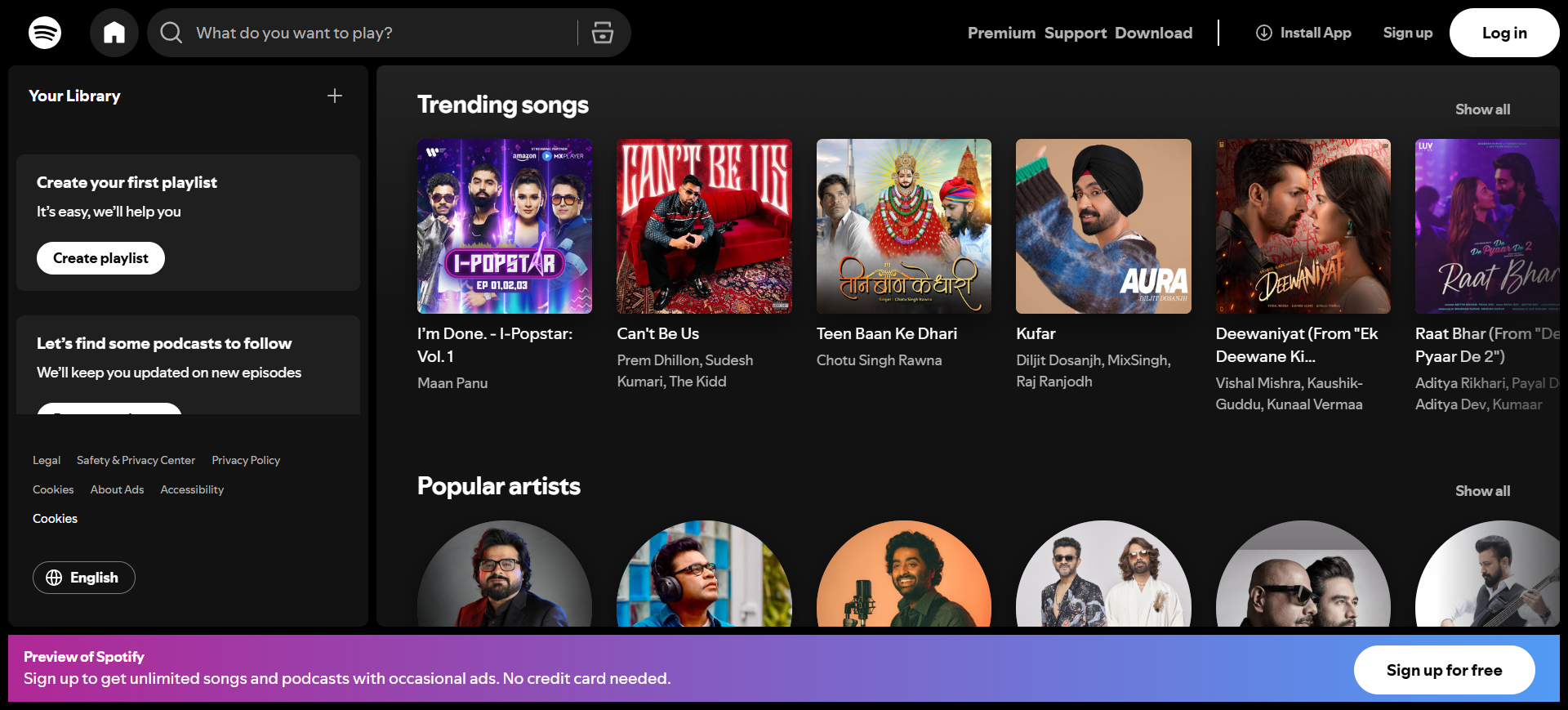Click artist name 'Prem Dhillon'
1568x710 pixels.
pos(657,360)
